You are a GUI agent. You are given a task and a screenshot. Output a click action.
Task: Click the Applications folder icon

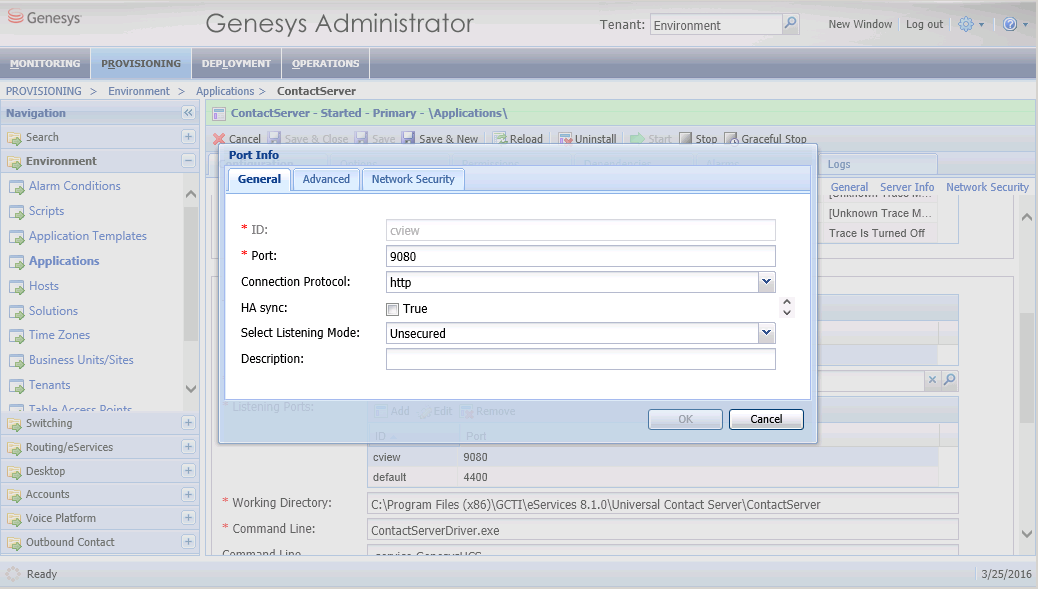[17, 262]
